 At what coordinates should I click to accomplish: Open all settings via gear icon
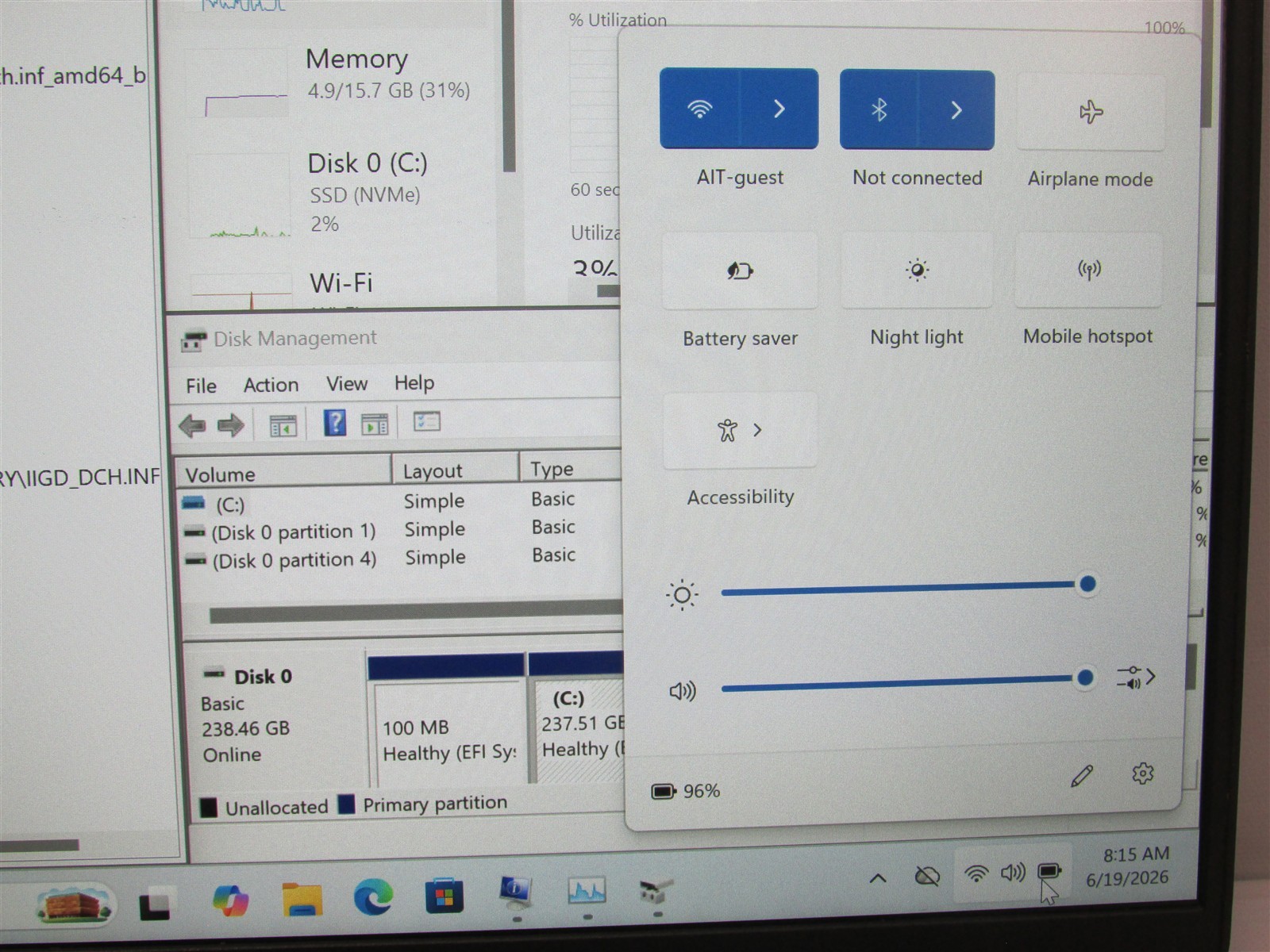pyautogui.click(x=1142, y=773)
